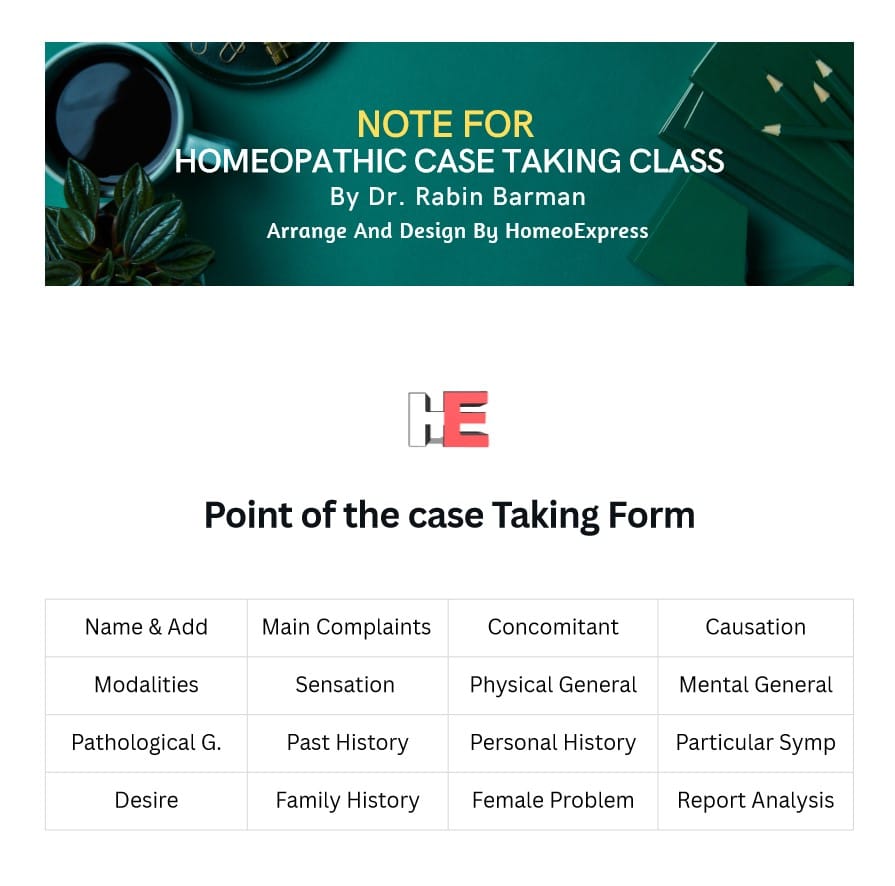This screenshot has height=886, width=895.
Task: Click the Point of the case Taking Form heading
Action: [x=449, y=516]
